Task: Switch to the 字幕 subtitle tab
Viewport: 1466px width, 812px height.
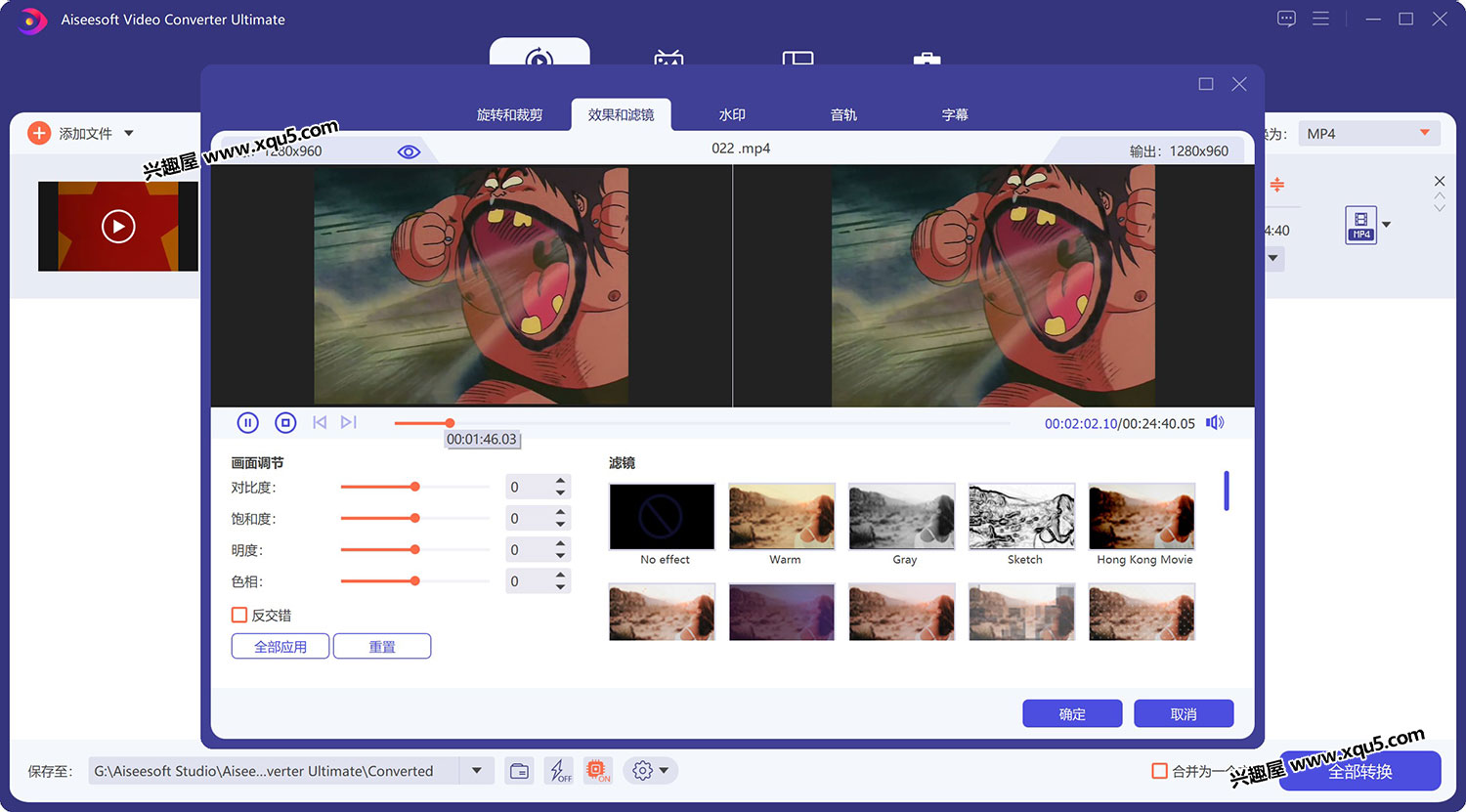Action: click(x=955, y=115)
